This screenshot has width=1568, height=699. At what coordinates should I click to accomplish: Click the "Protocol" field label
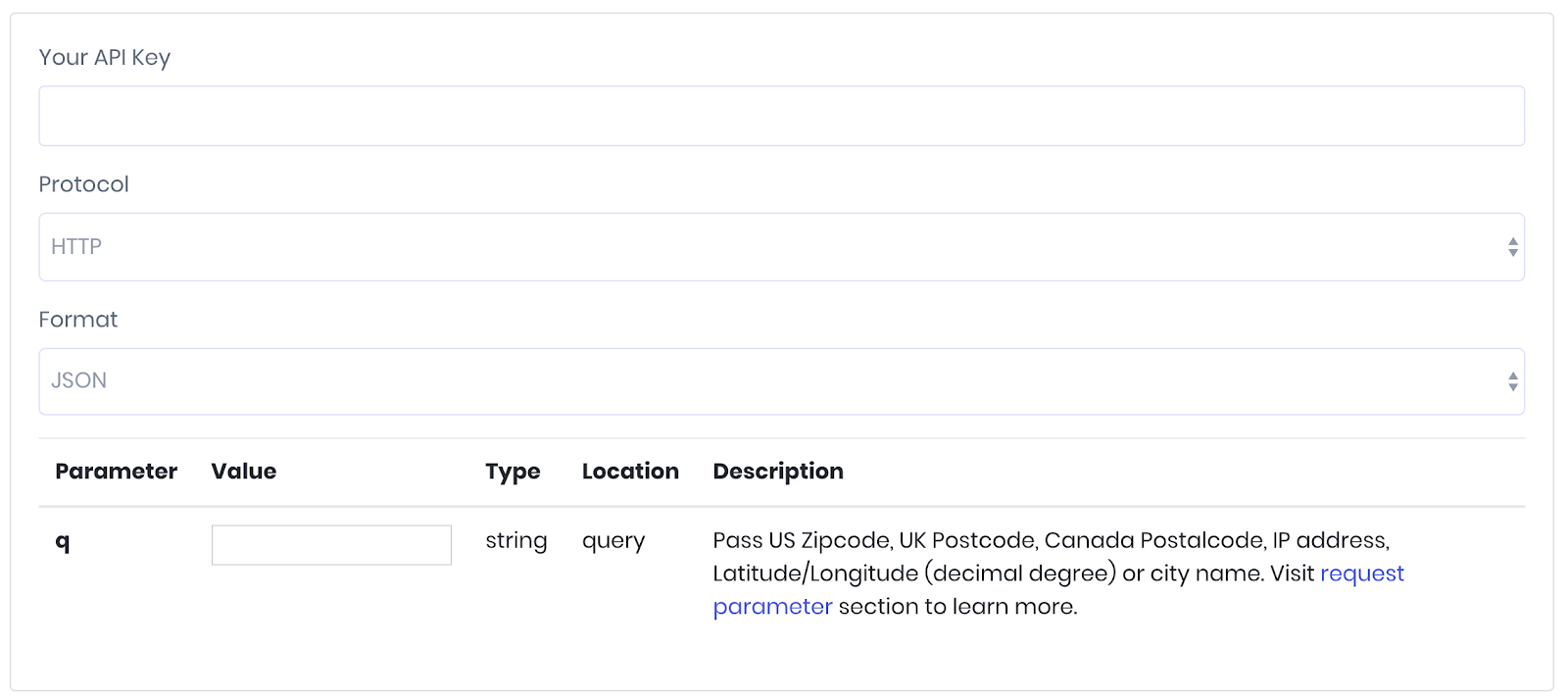tap(83, 184)
